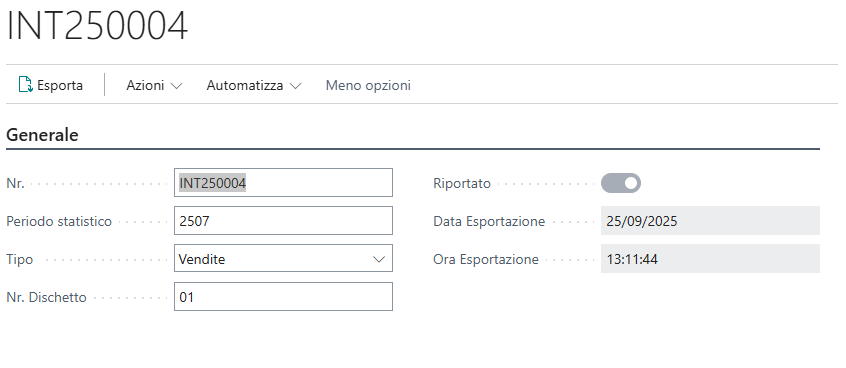
Task: Click the Esporta file export icon
Action: tap(25, 85)
